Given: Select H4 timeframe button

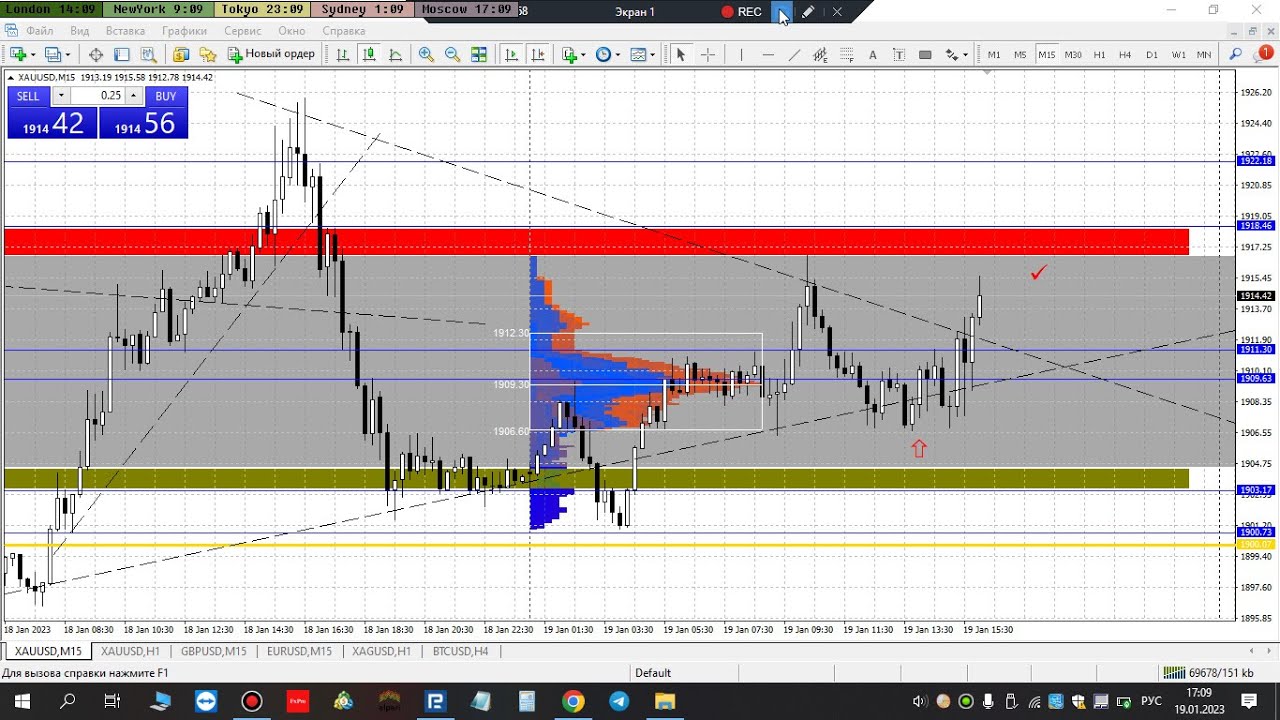Looking at the screenshot, I should click(x=1125, y=54).
